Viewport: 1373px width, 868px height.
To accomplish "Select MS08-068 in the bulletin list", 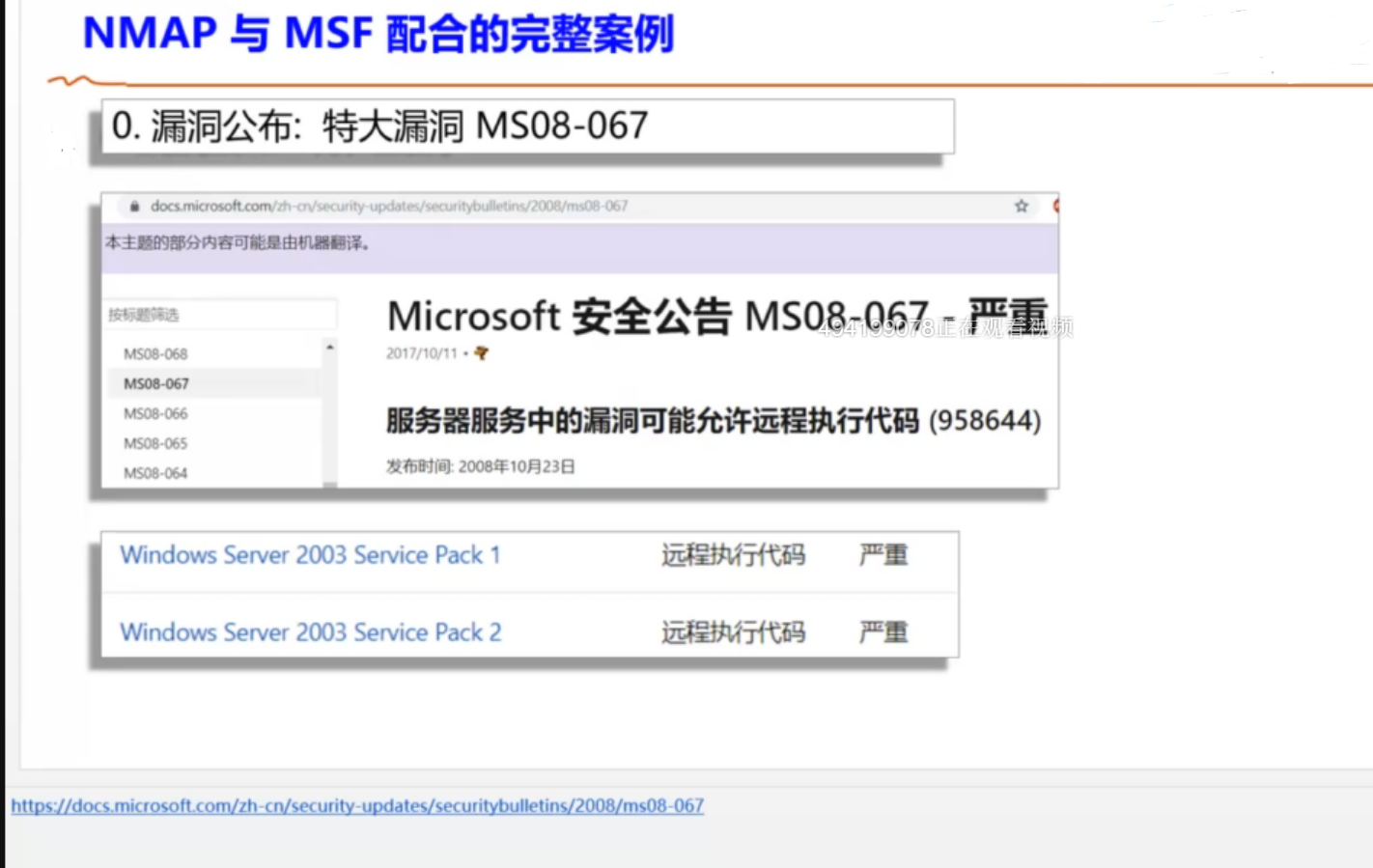I will (x=155, y=354).
